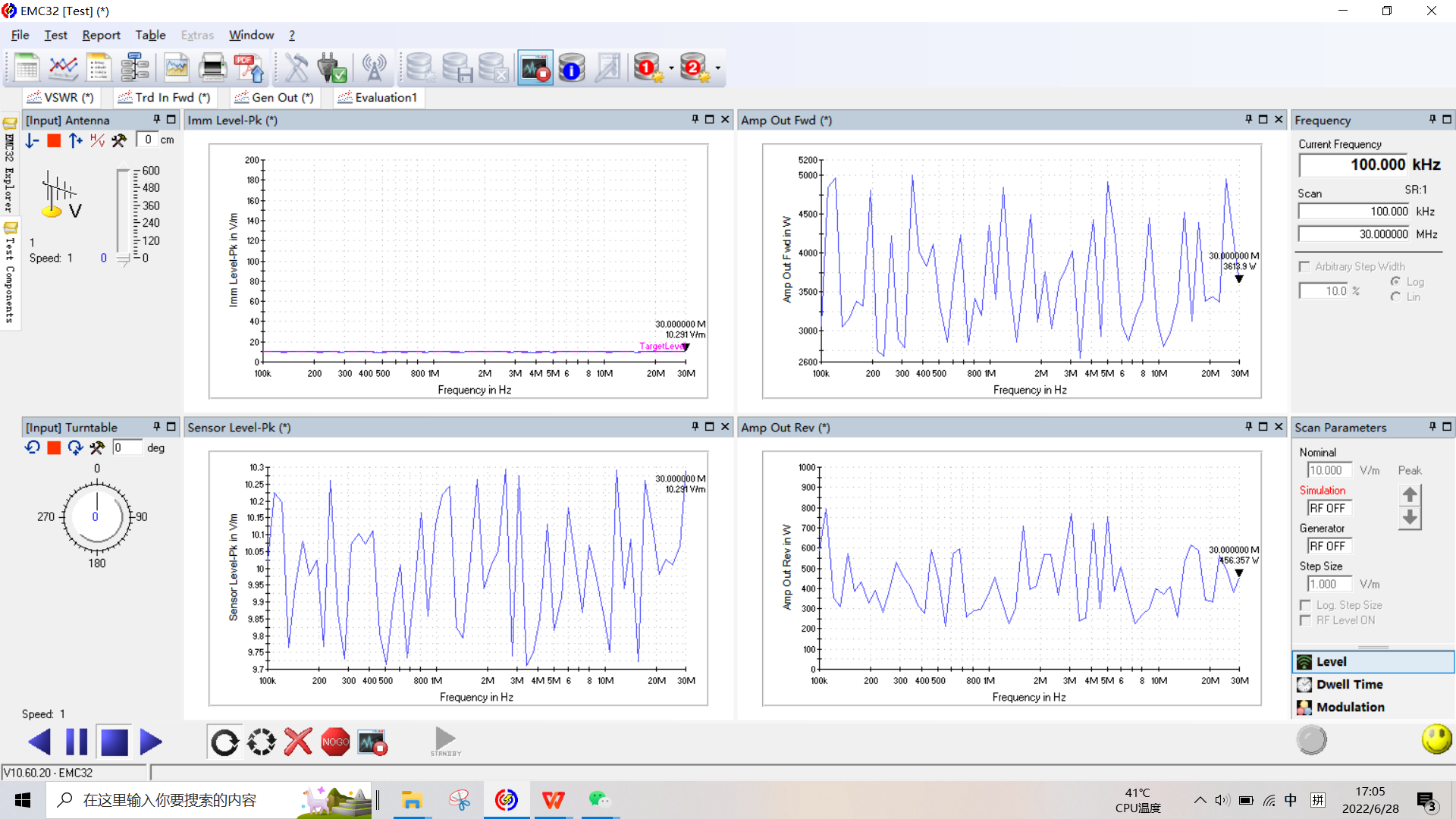Pin the Frequency panel

click(1432, 119)
